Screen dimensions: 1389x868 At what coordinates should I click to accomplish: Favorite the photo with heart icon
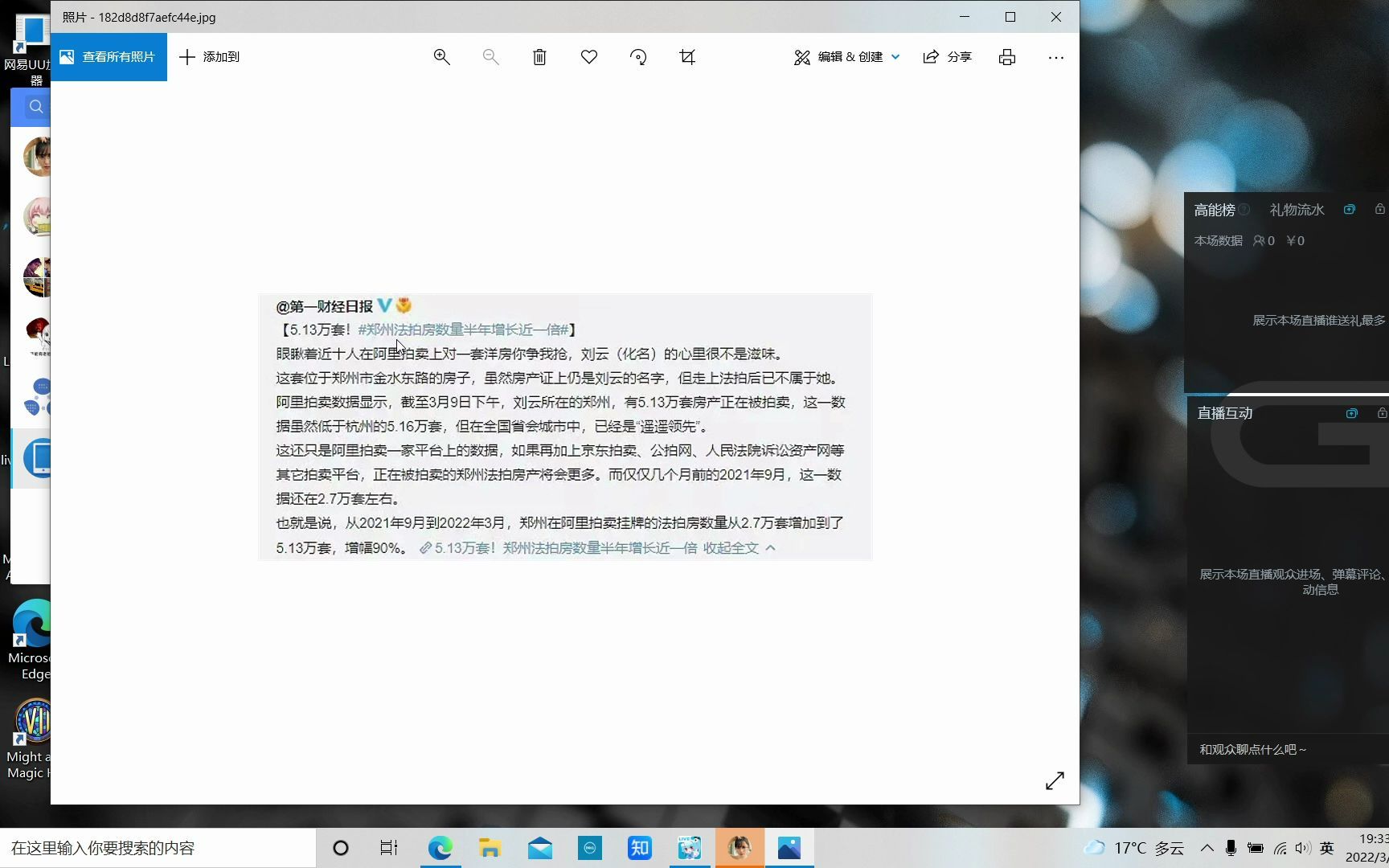click(589, 57)
